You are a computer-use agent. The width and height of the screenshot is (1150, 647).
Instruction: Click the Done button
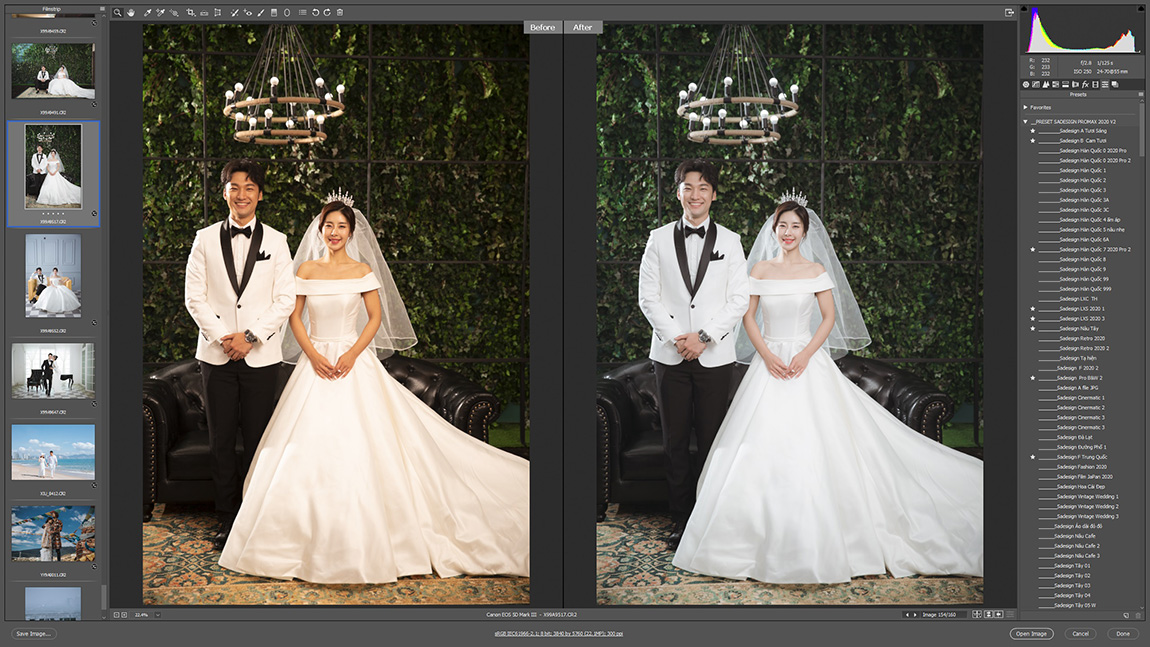(1123, 634)
